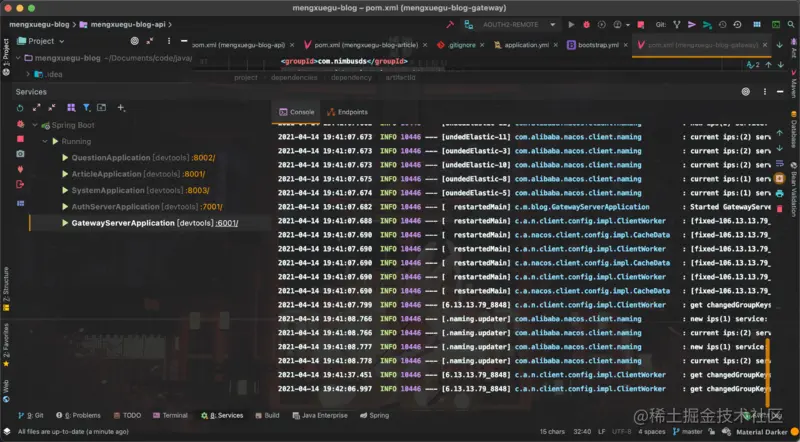Open Services panel settings gear

click(746, 92)
